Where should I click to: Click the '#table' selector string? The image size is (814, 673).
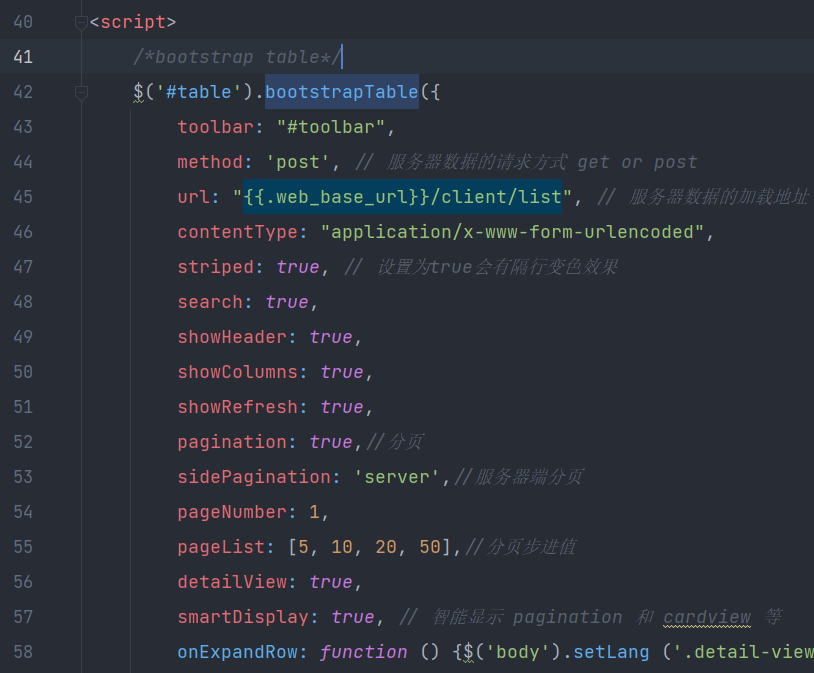pyautogui.click(x=199, y=92)
